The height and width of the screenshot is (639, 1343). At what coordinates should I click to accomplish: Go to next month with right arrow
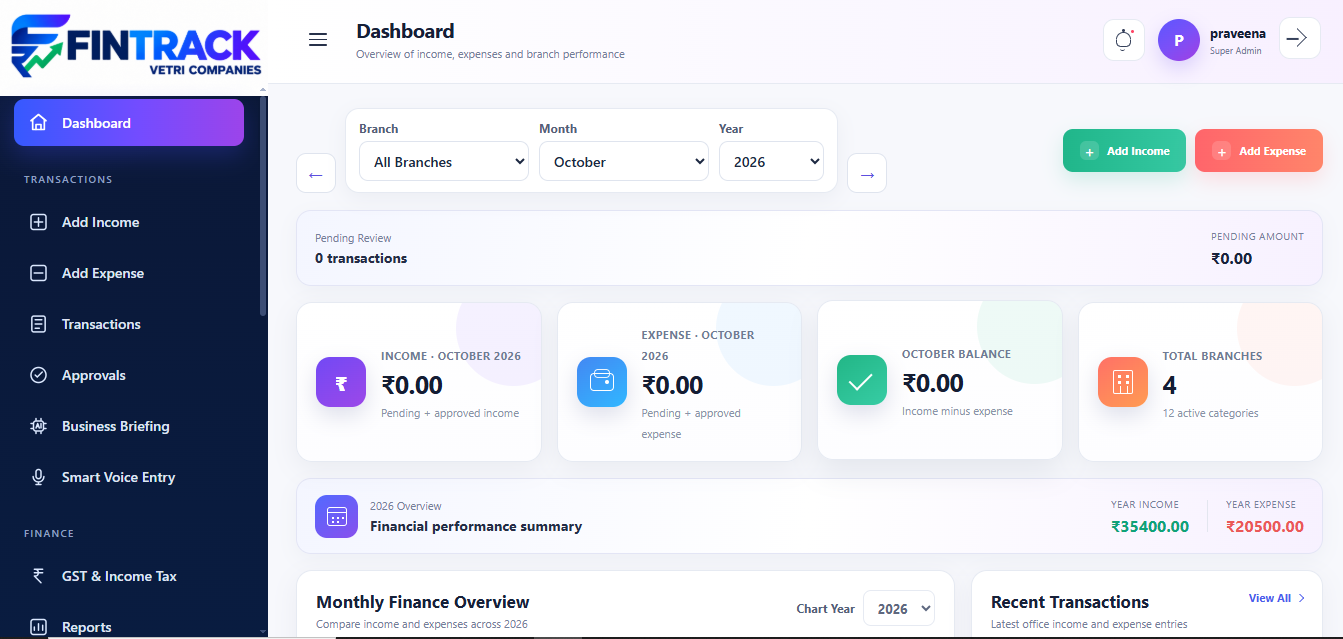(x=867, y=173)
